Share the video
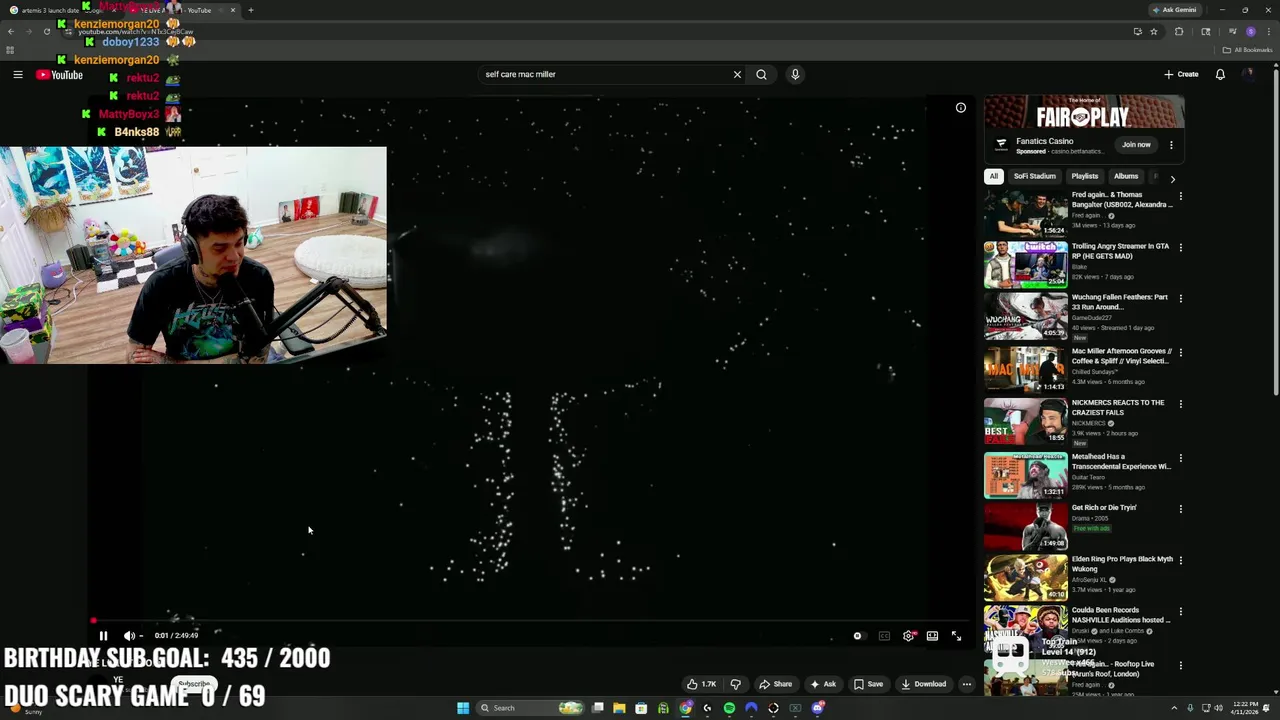 pos(775,684)
